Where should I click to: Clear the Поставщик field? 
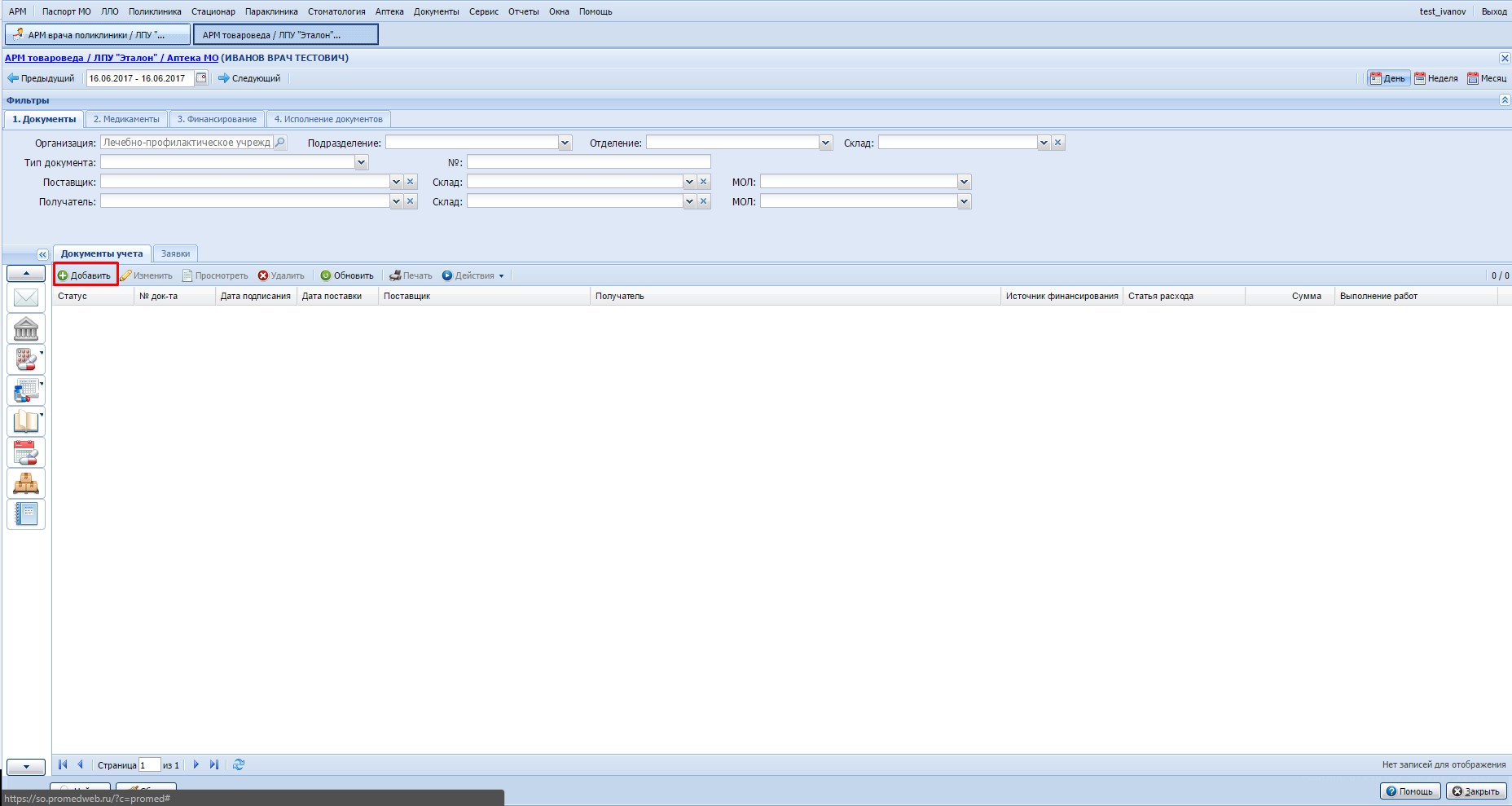coord(411,182)
